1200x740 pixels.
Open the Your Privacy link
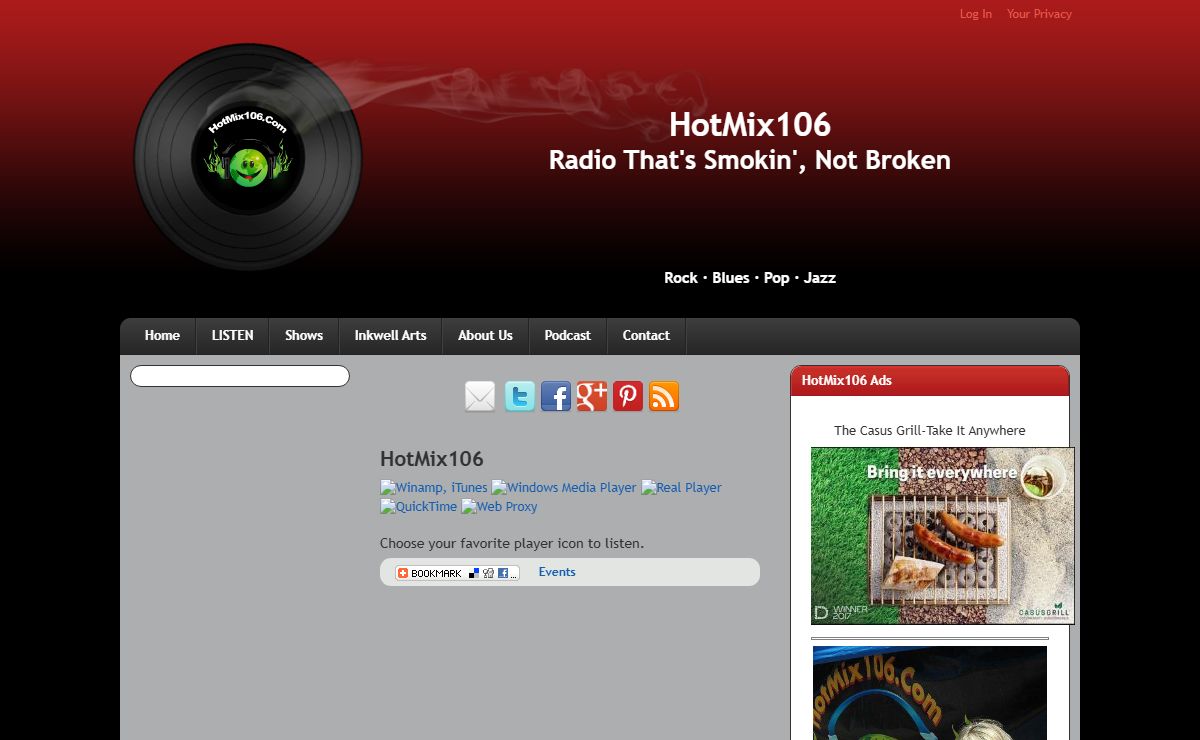pyautogui.click(x=1039, y=14)
